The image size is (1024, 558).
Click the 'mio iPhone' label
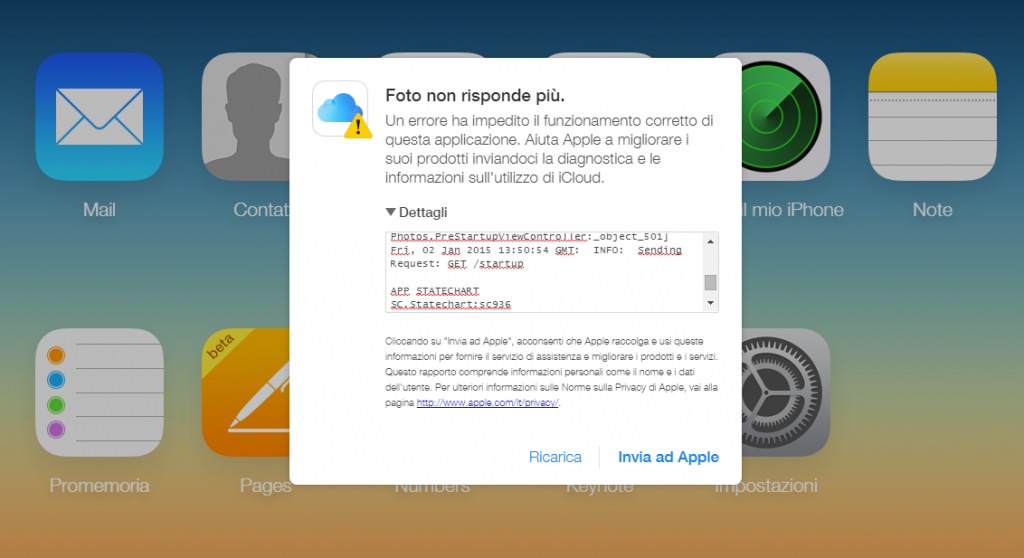(x=797, y=210)
